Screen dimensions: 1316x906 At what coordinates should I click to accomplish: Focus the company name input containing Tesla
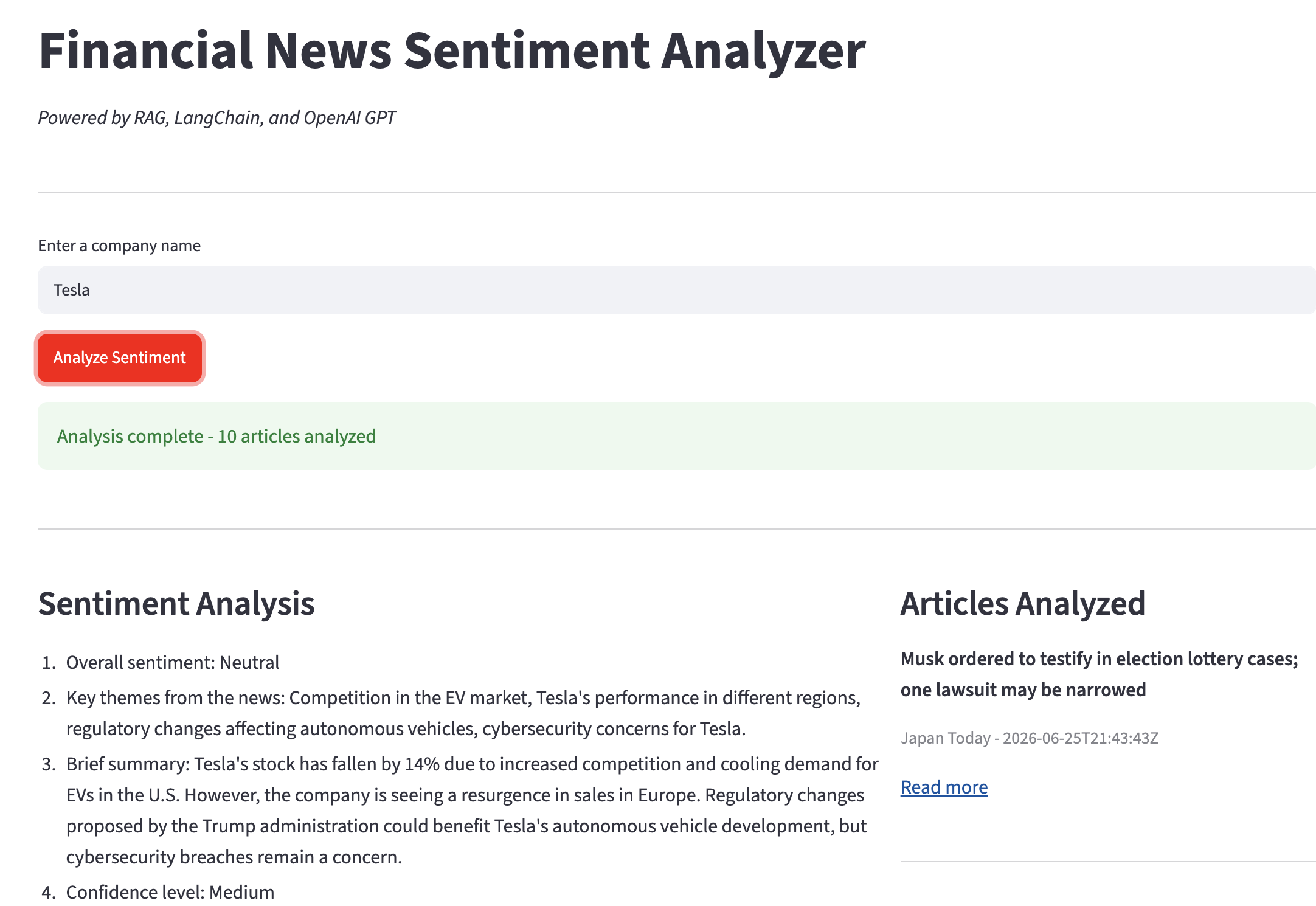[x=677, y=290]
